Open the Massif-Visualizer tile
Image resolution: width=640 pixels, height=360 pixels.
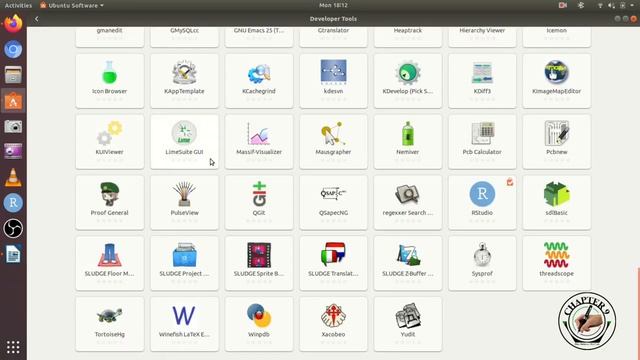pos(259,142)
